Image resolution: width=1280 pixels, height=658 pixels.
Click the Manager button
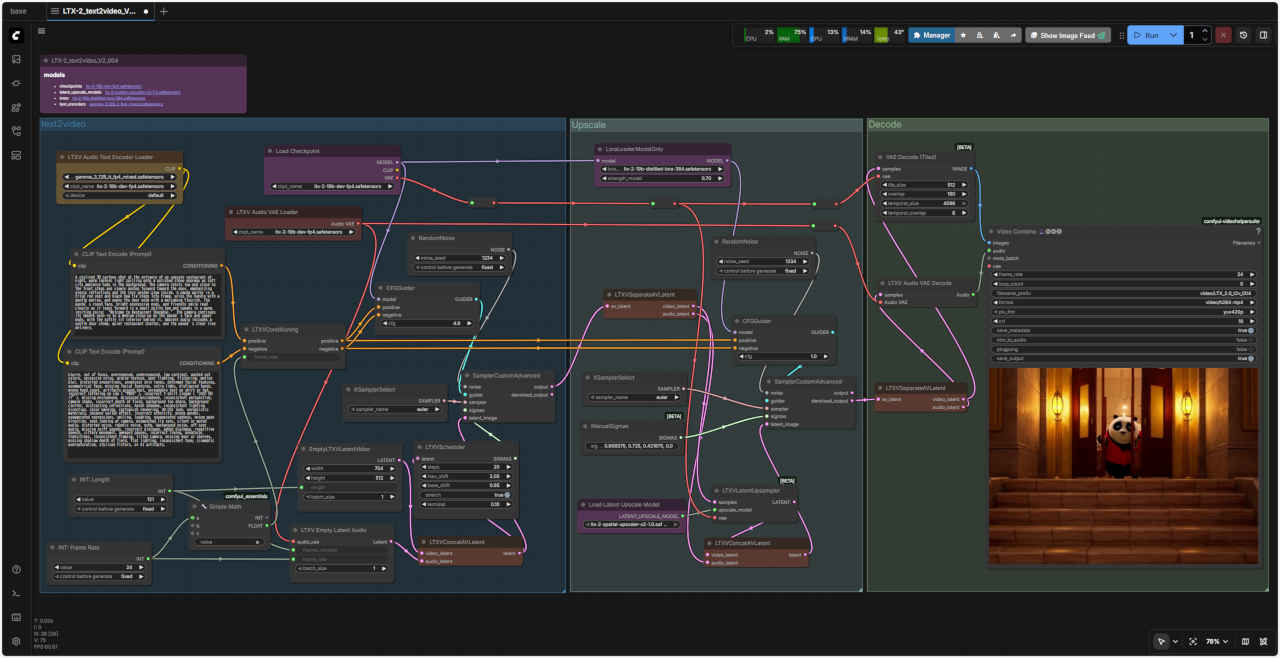(x=931, y=35)
